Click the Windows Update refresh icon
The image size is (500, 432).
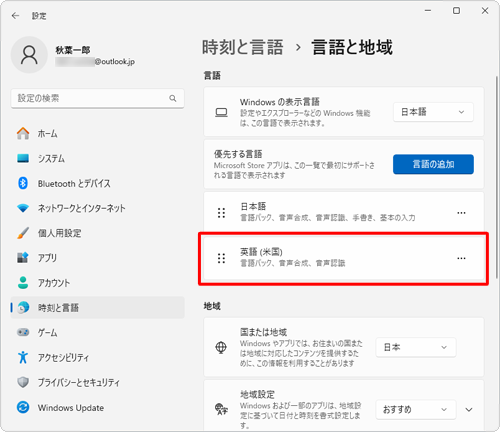23,407
